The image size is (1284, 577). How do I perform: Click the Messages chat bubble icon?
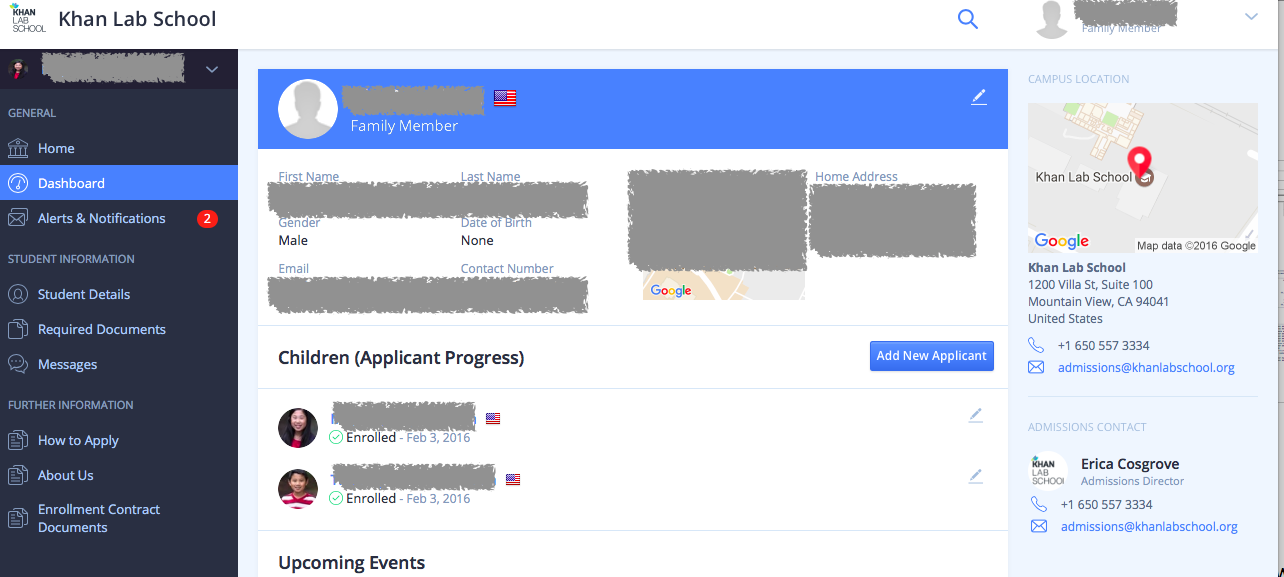coord(18,364)
